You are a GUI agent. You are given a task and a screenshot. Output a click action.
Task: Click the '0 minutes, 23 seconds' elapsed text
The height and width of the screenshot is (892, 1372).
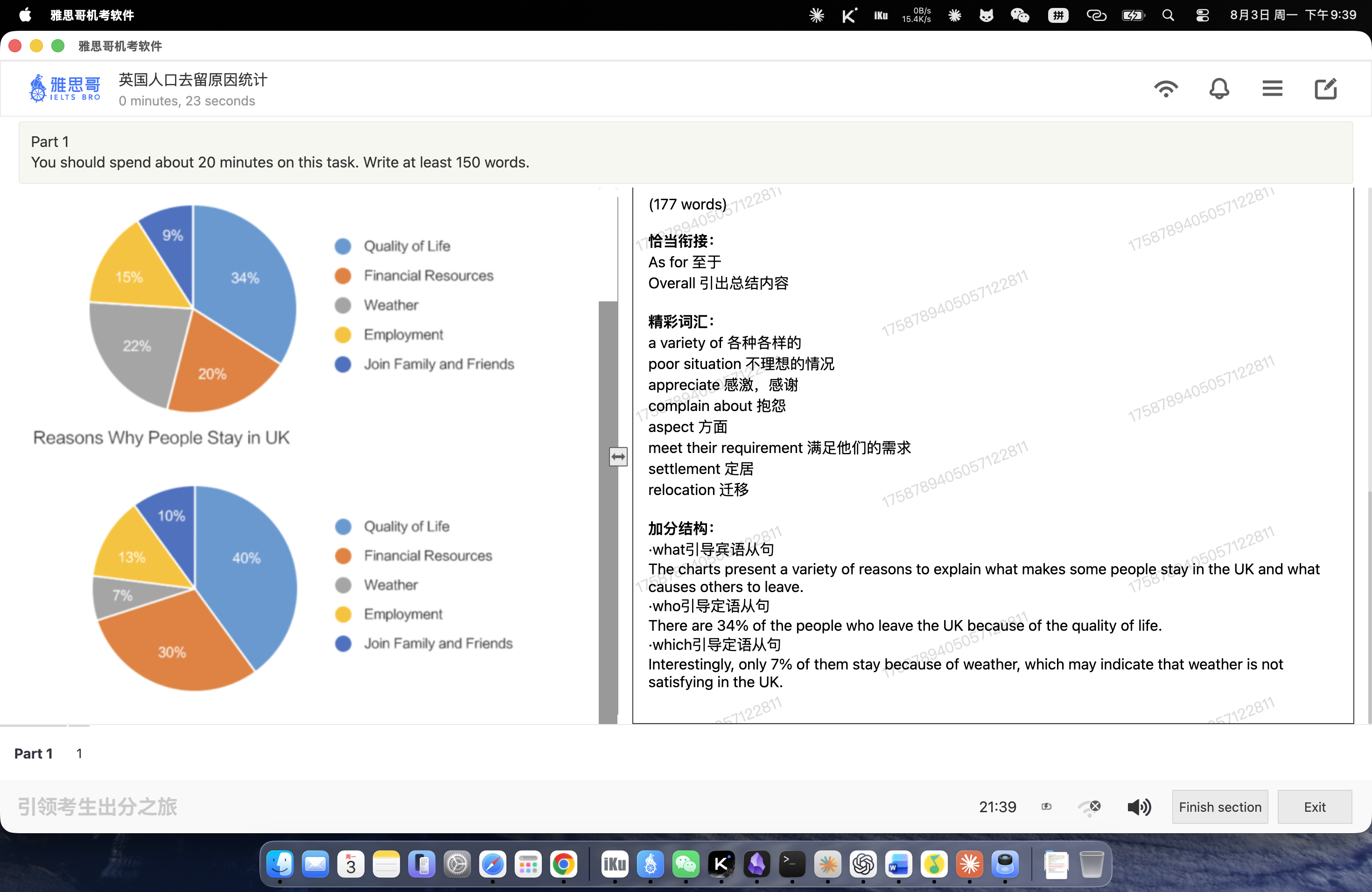tap(187, 101)
